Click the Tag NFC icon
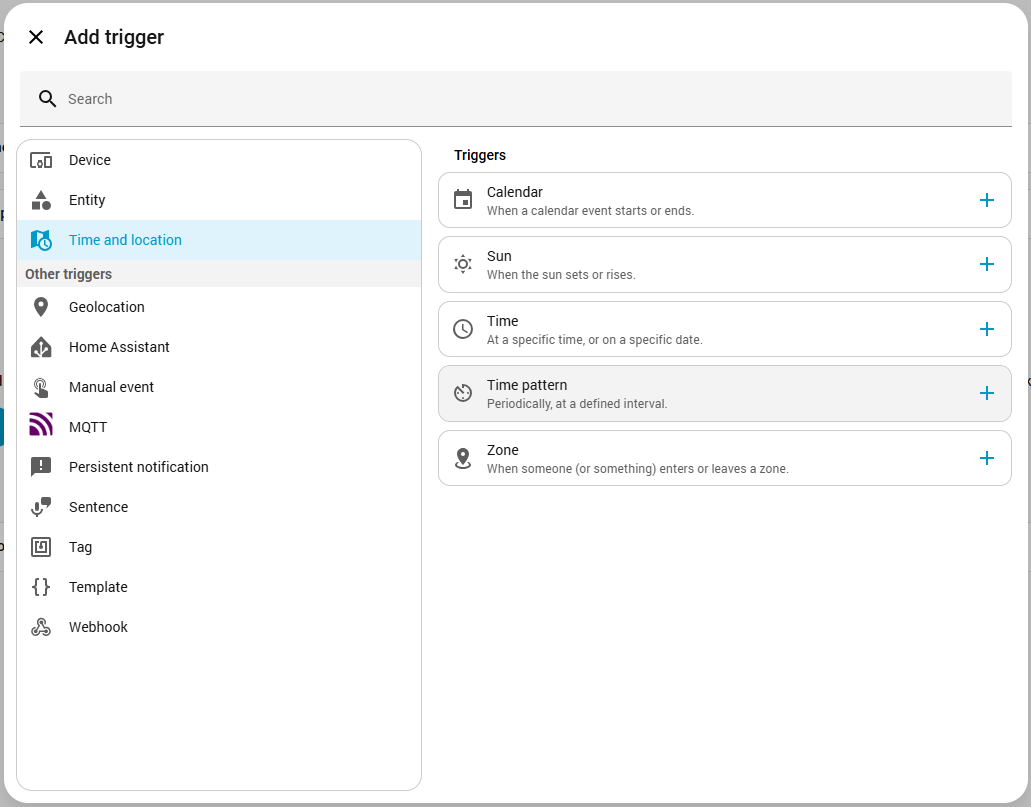The width and height of the screenshot is (1031, 807). tap(41, 547)
